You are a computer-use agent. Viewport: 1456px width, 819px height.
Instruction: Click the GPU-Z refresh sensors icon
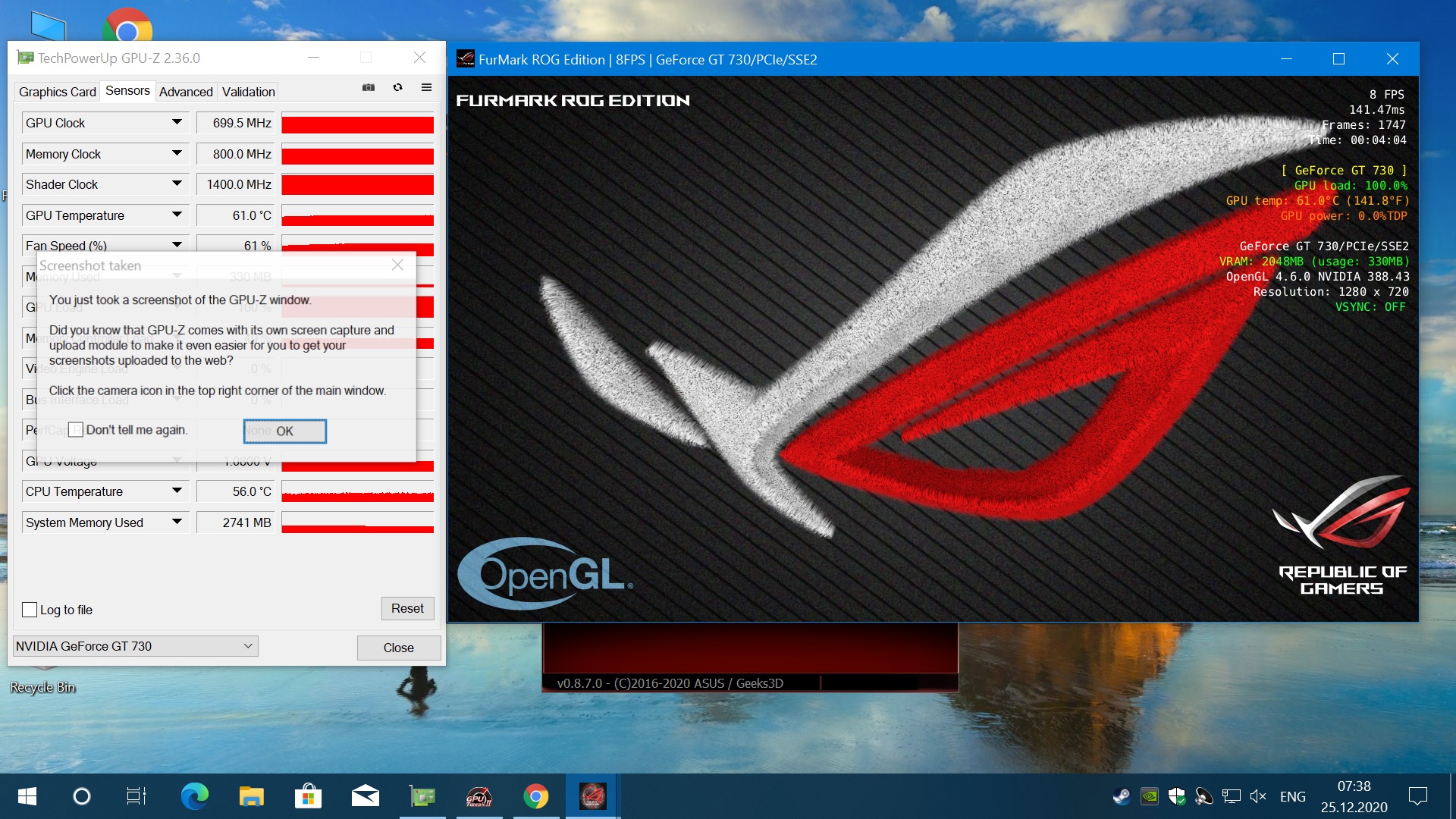coord(397,87)
